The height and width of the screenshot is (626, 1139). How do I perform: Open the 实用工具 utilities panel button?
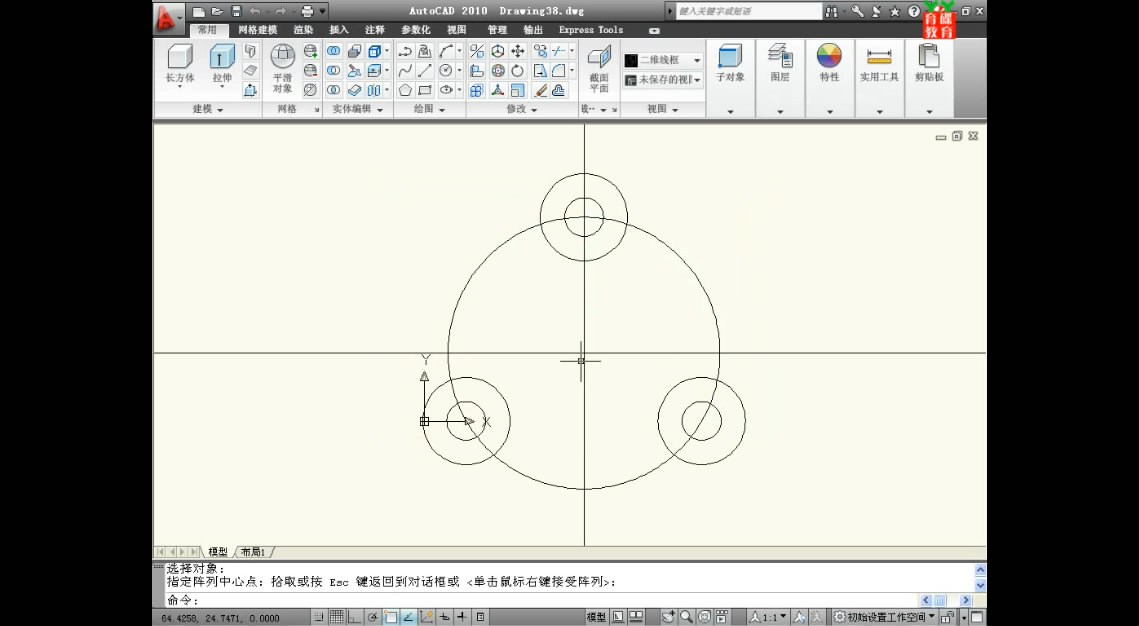(880, 78)
